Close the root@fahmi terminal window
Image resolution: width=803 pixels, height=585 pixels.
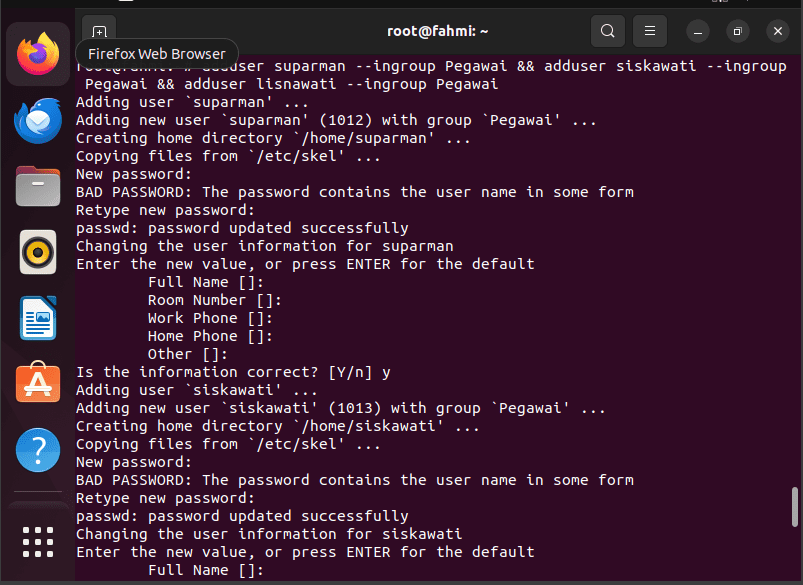(x=777, y=32)
